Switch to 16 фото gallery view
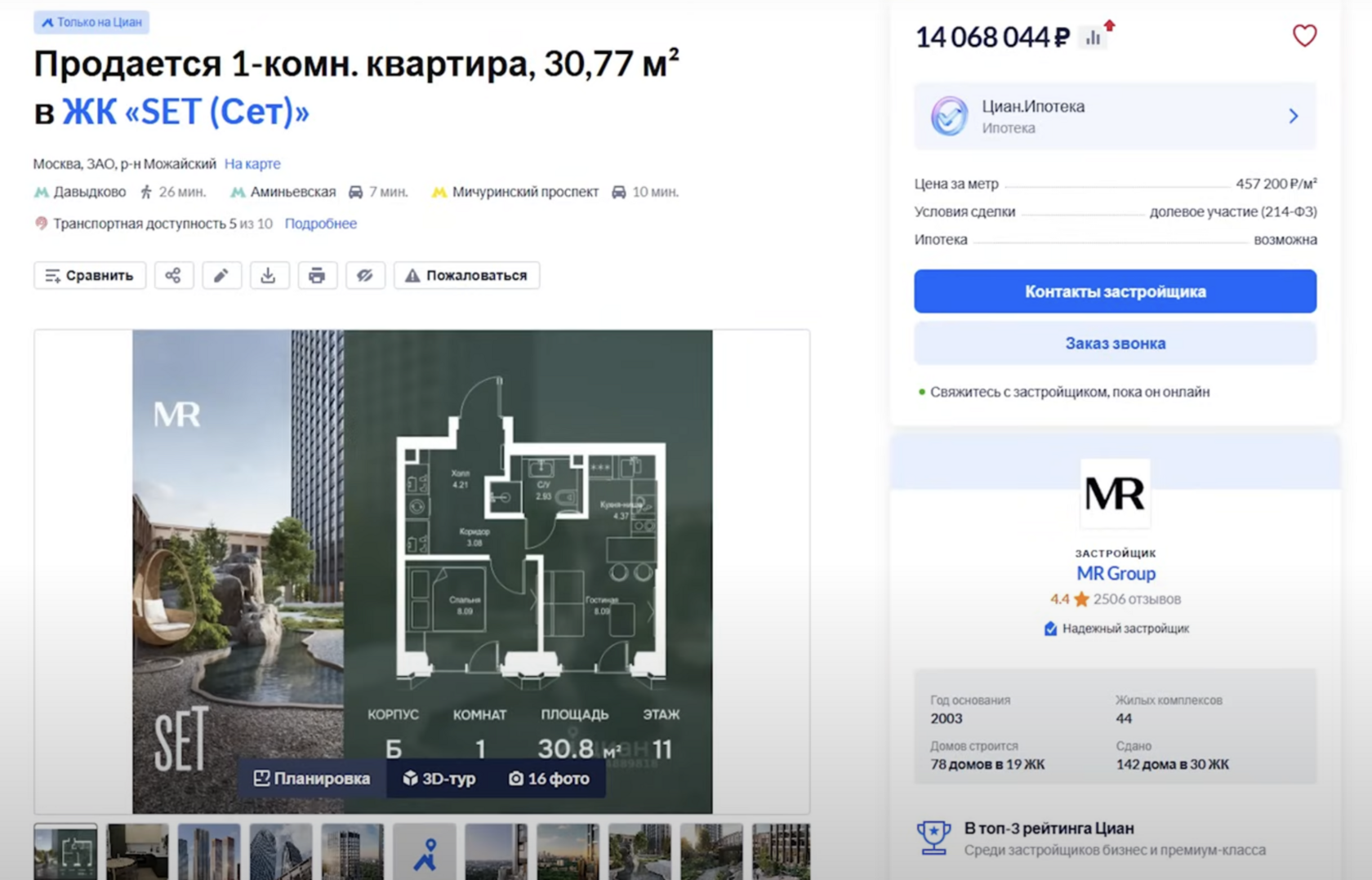This screenshot has height=880, width=1372. (549, 779)
